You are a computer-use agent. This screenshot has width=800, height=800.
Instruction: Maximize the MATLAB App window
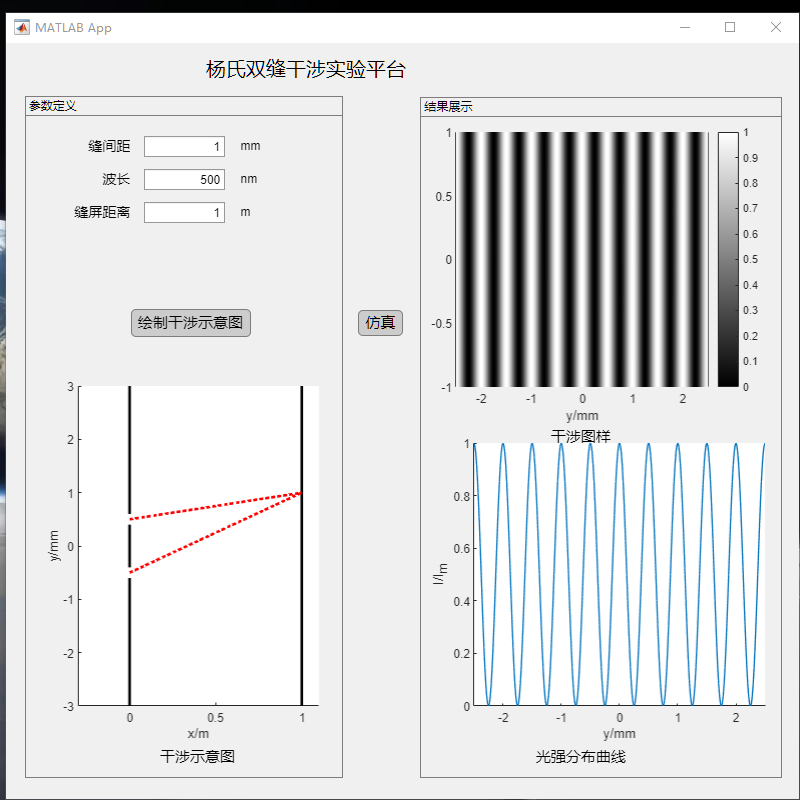pyautogui.click(x=729, y=27)
